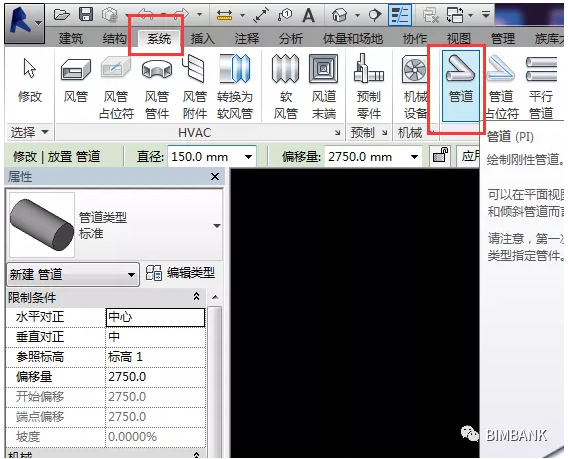This screenshot has width=568, height=459.
Task: Select the 预制零件 fabrication part tool
Action: point(369,87)
